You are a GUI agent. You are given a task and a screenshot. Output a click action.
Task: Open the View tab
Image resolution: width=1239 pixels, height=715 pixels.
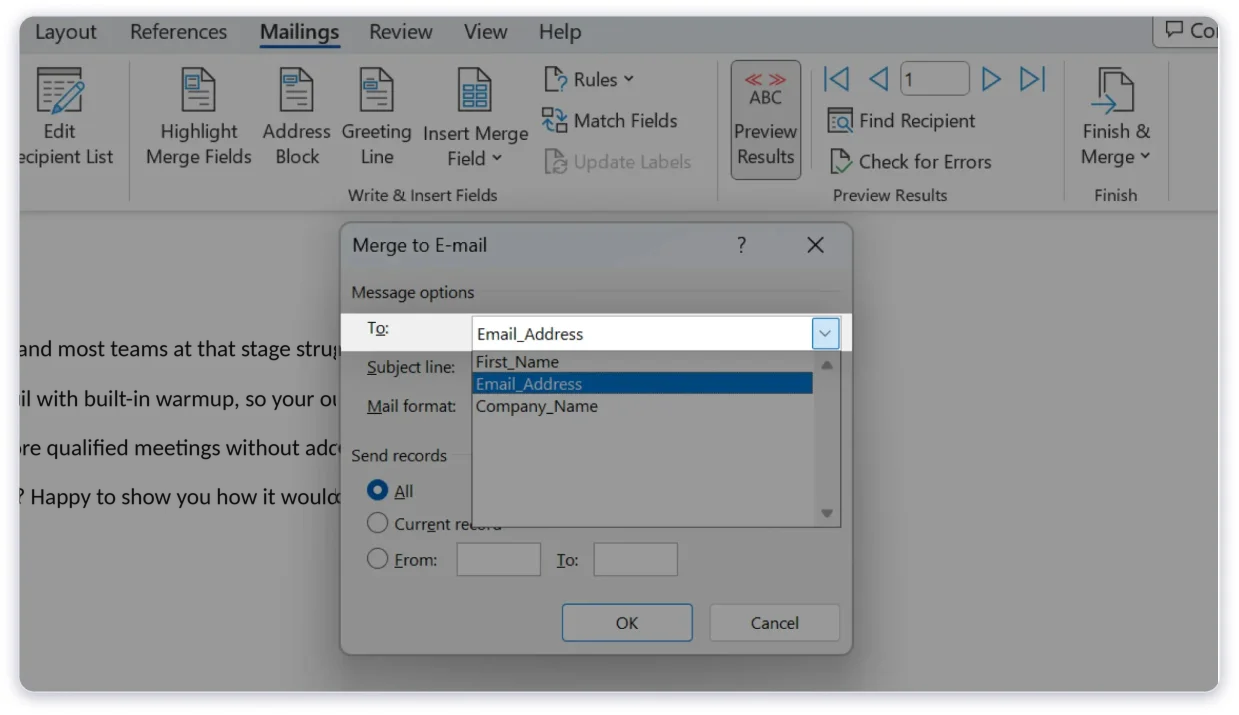485,32
